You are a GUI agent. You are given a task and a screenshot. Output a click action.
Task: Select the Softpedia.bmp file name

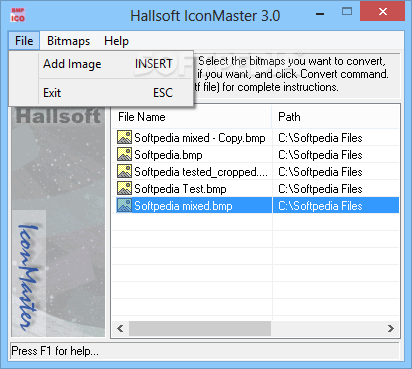pyautogui.click(x=168, y=155)
